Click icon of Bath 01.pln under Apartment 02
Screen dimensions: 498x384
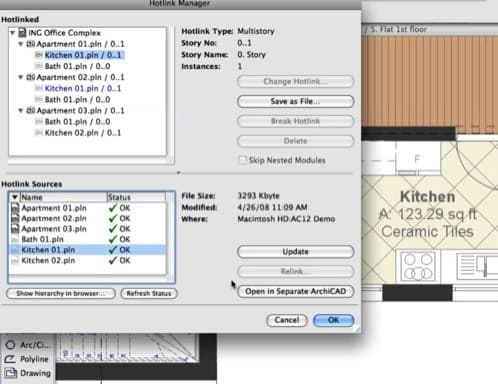[39, 99]
